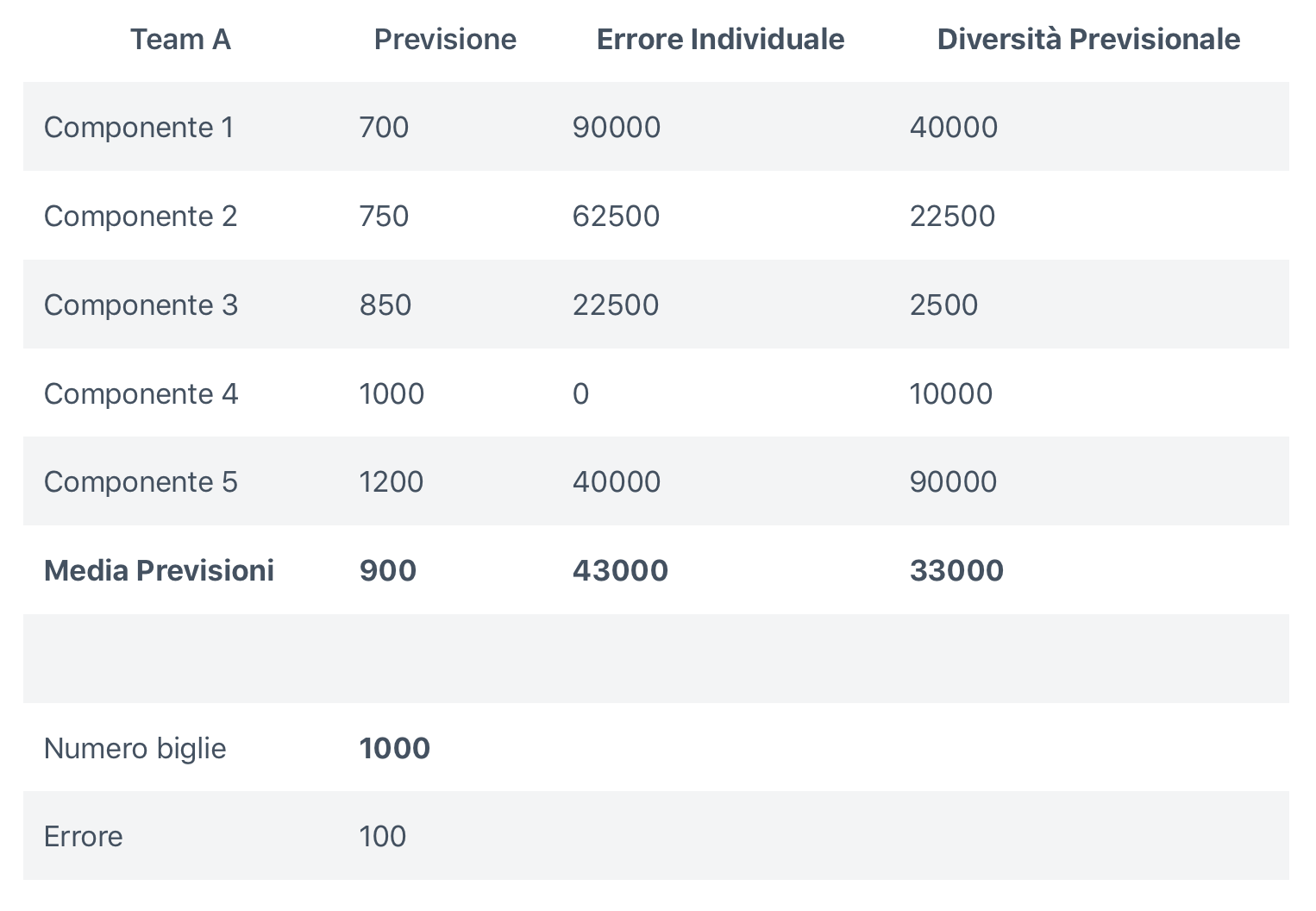Click the Errore Individuale column header

(x=720, y=40)
